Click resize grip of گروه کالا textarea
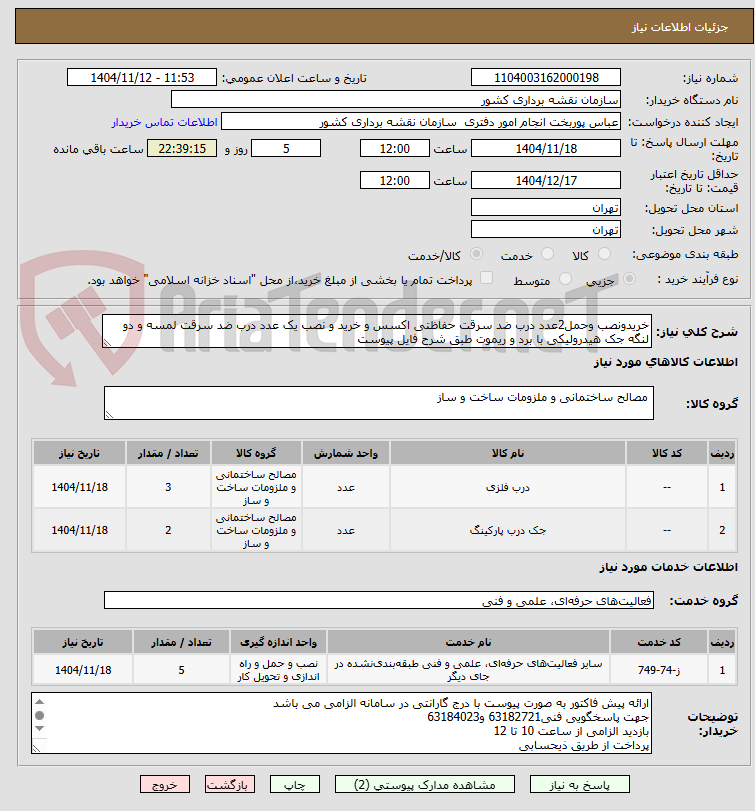This screenshot has height=811, width=755. [x=109, y=414]
